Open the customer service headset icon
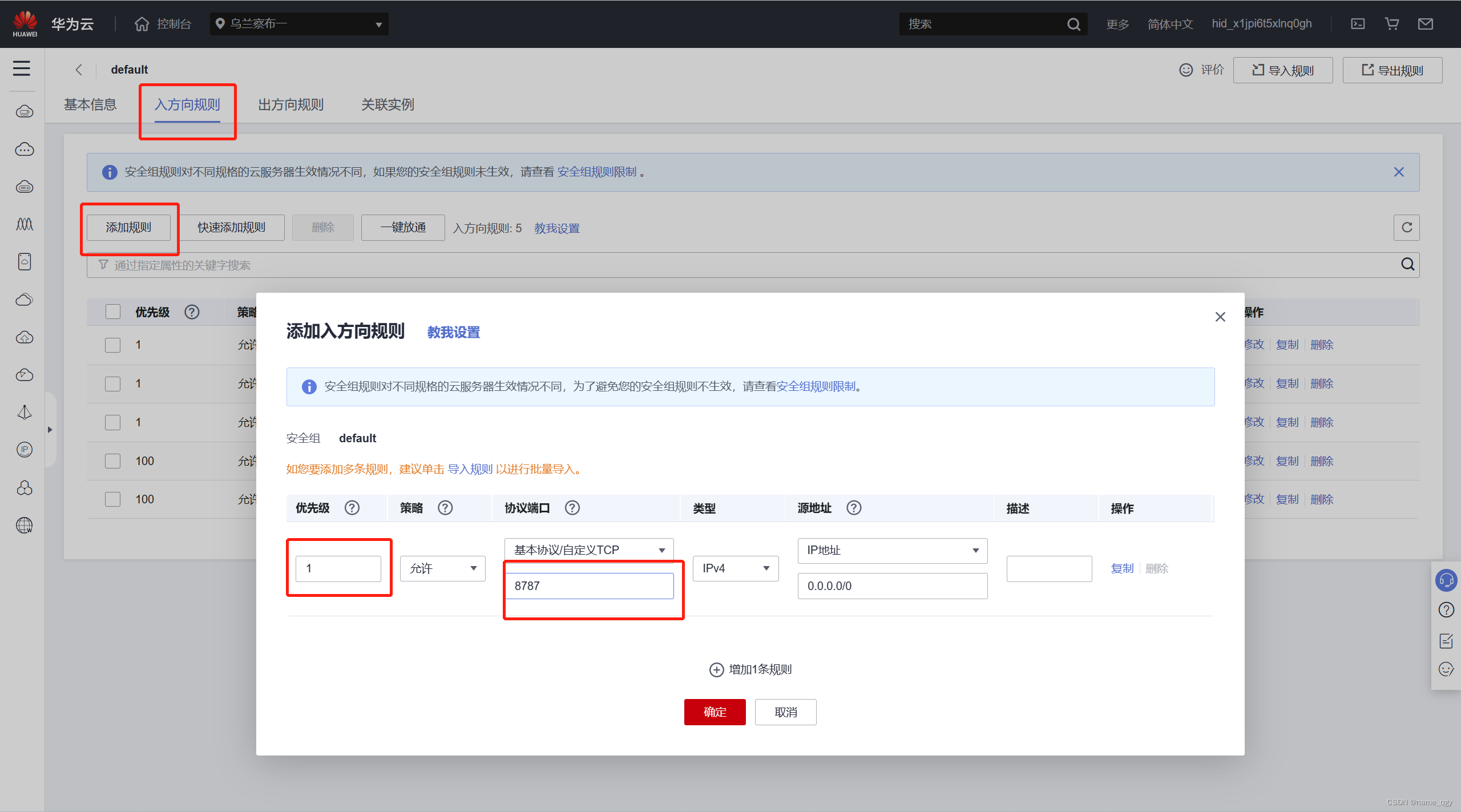 pyautogui.click(x=1446, y=580)
